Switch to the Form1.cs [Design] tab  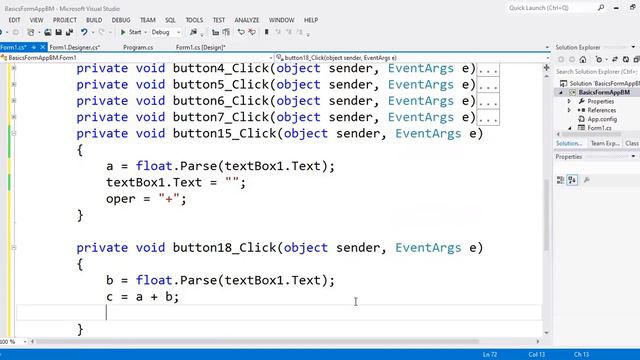click(201, 47)
